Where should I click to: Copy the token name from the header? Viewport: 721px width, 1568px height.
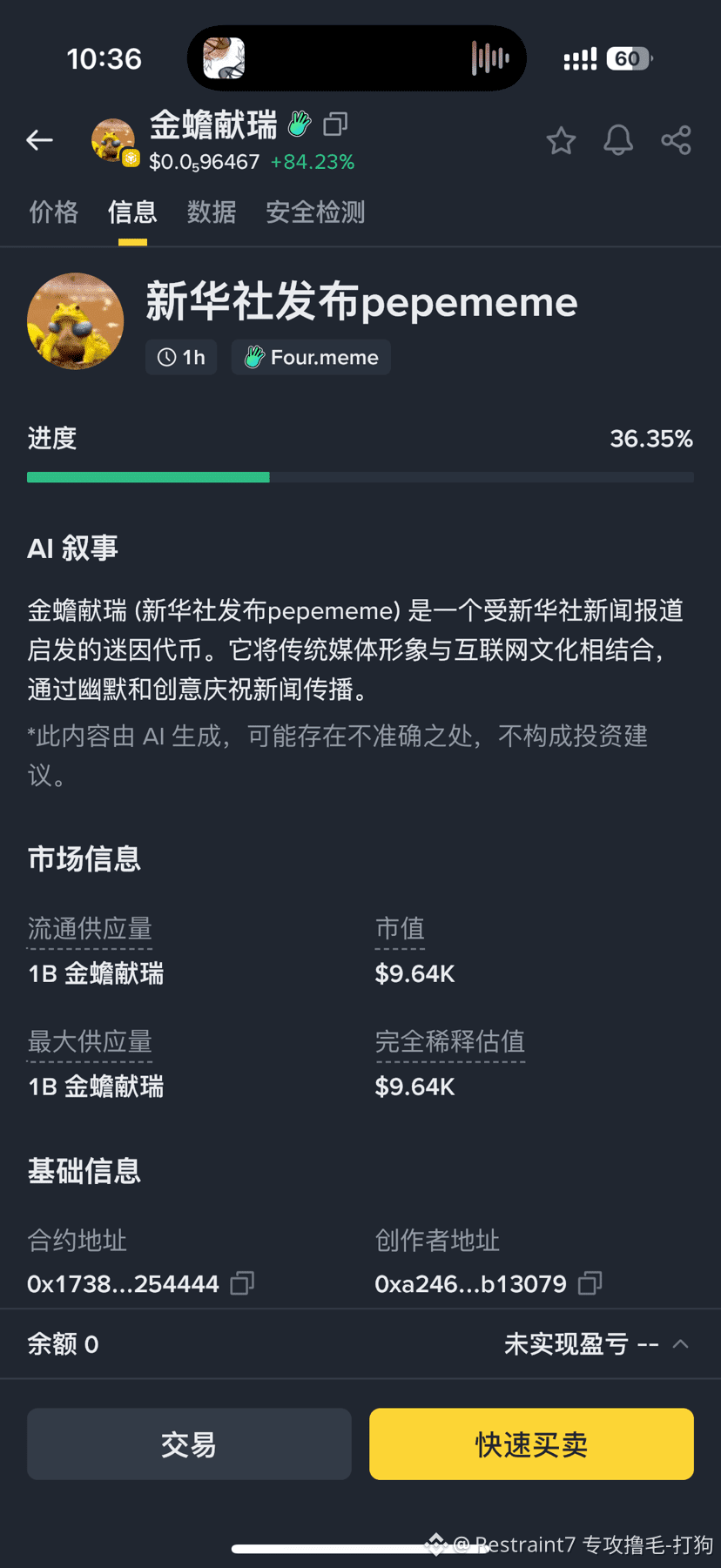[335, 124]
